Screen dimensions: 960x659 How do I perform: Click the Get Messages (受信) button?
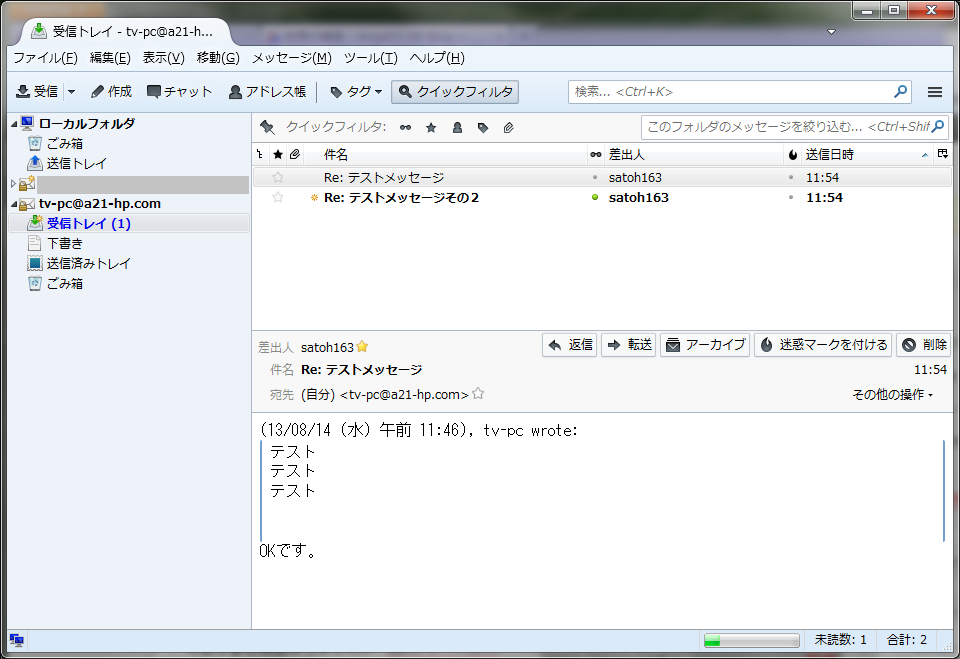[x=37, y=92]
